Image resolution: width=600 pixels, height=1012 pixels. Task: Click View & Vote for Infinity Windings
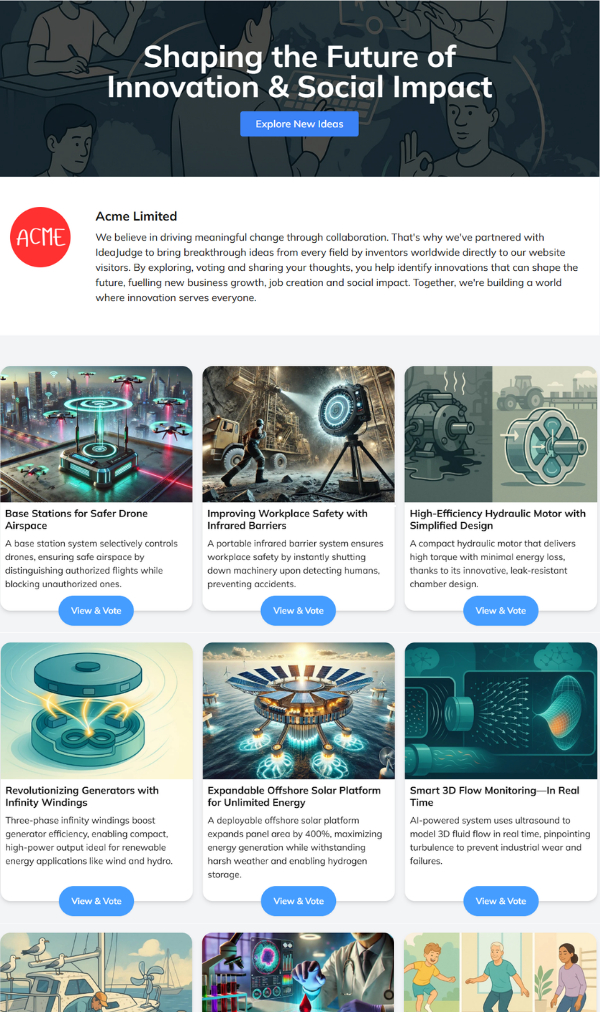click(96, 901)
